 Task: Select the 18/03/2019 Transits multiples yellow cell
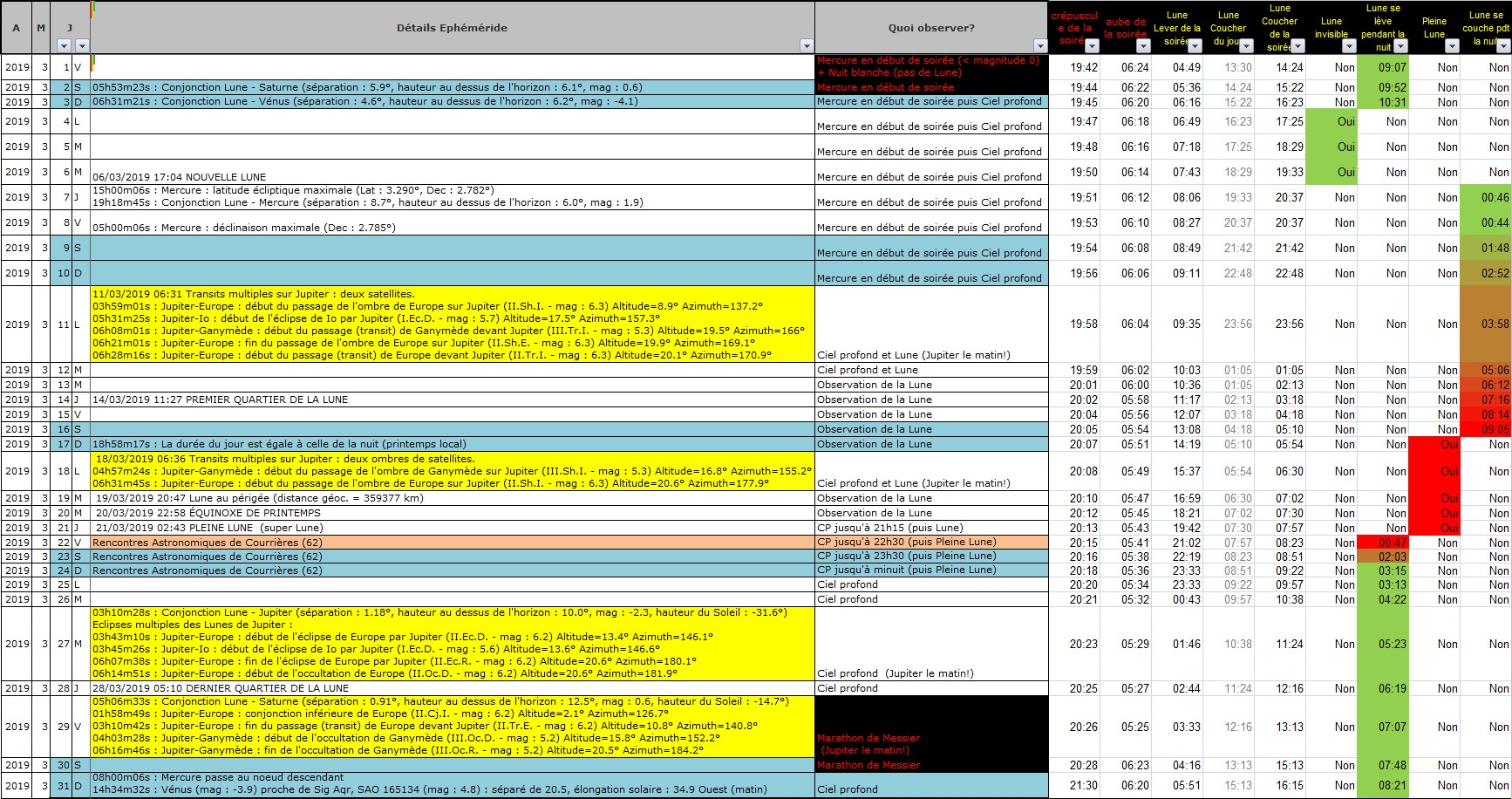[x=453, y=471]
